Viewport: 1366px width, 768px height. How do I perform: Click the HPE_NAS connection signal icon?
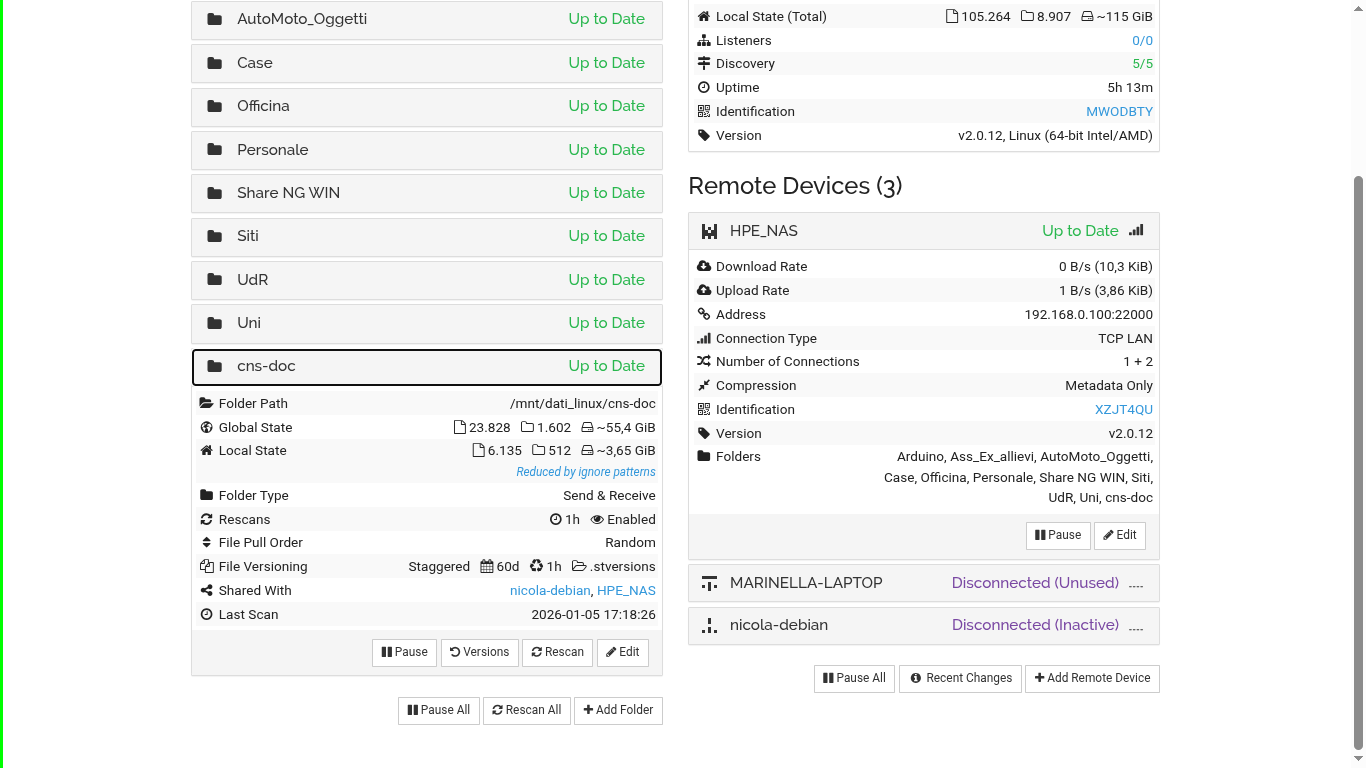pos(1136,230)
